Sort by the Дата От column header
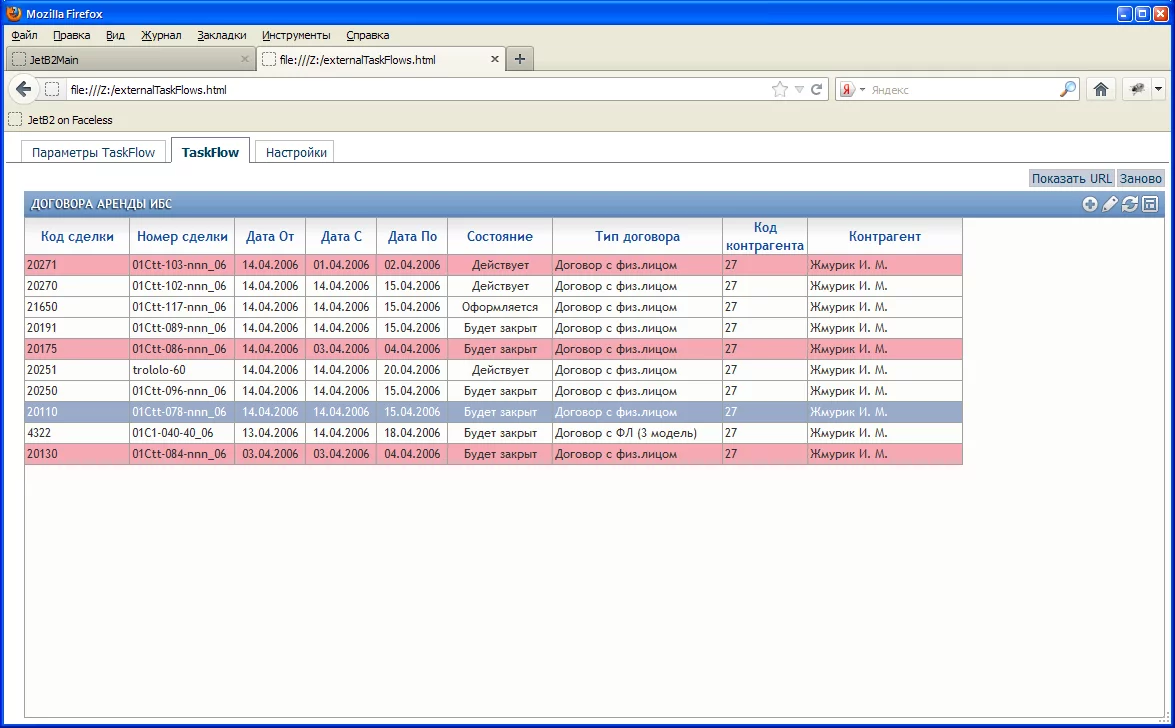Screen dimensions: 1175x728 [270, 237]
